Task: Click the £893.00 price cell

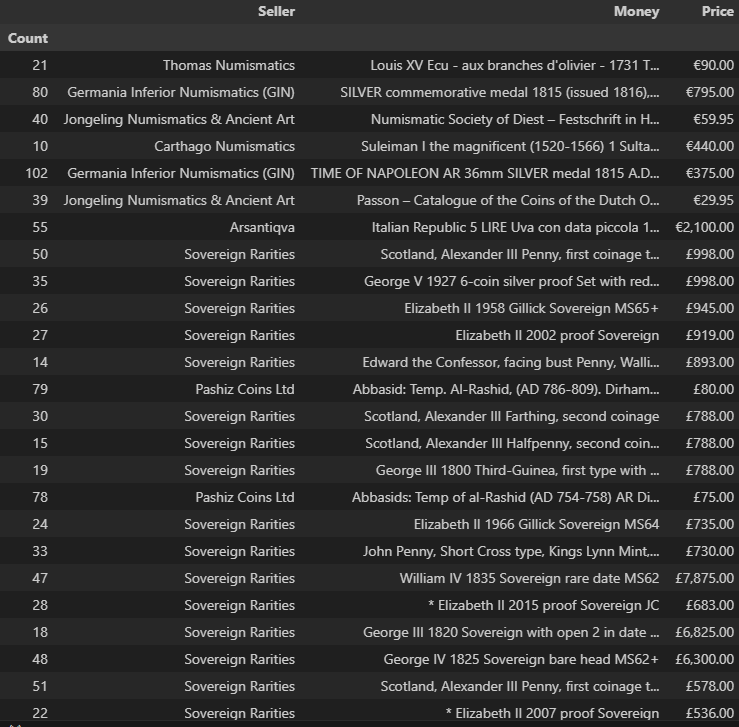Action: [x=709, y=362]
